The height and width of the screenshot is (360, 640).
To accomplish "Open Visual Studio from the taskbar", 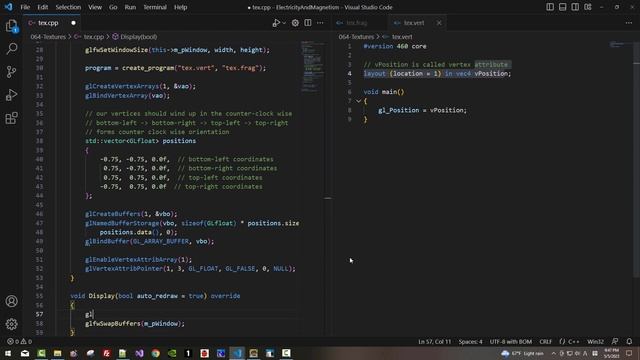I will click(139, 353).
